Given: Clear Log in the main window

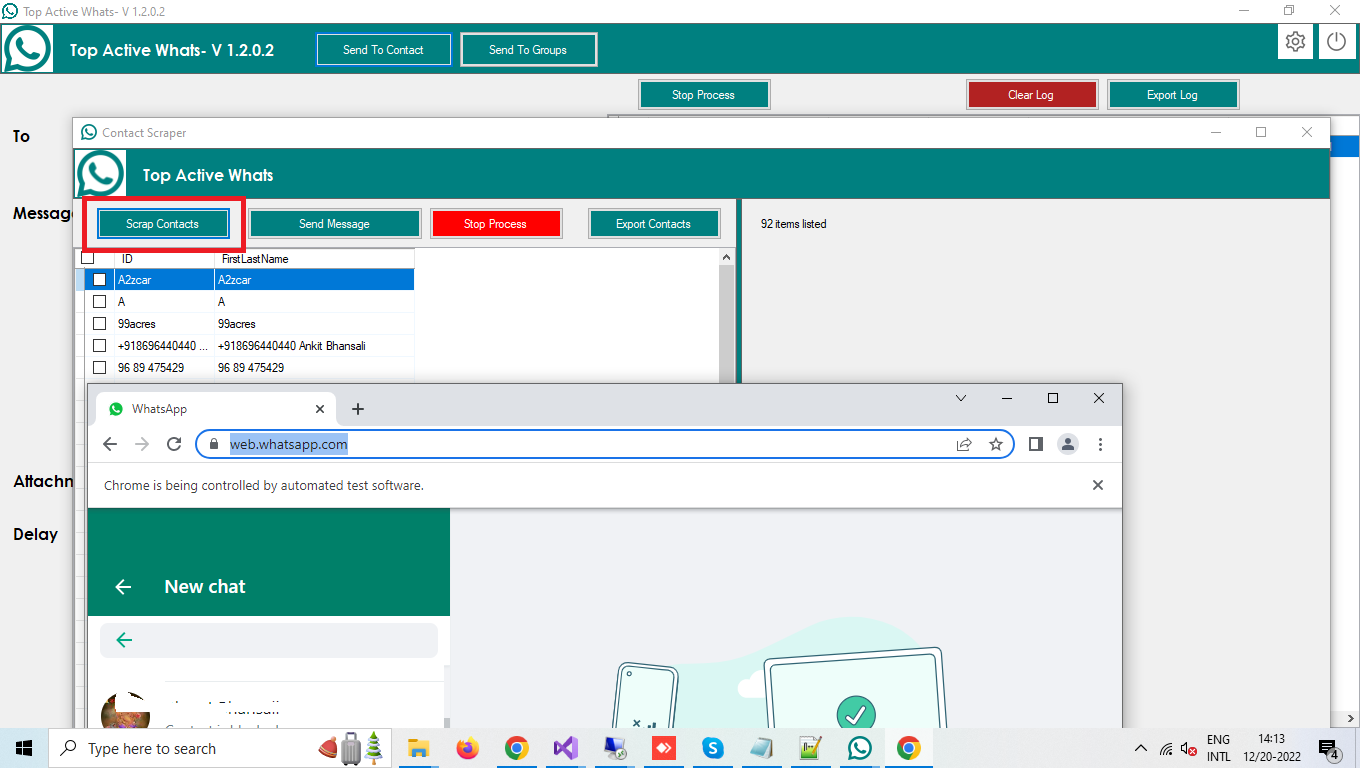Looking at the screenshot, I should [x=1031, y=95].
